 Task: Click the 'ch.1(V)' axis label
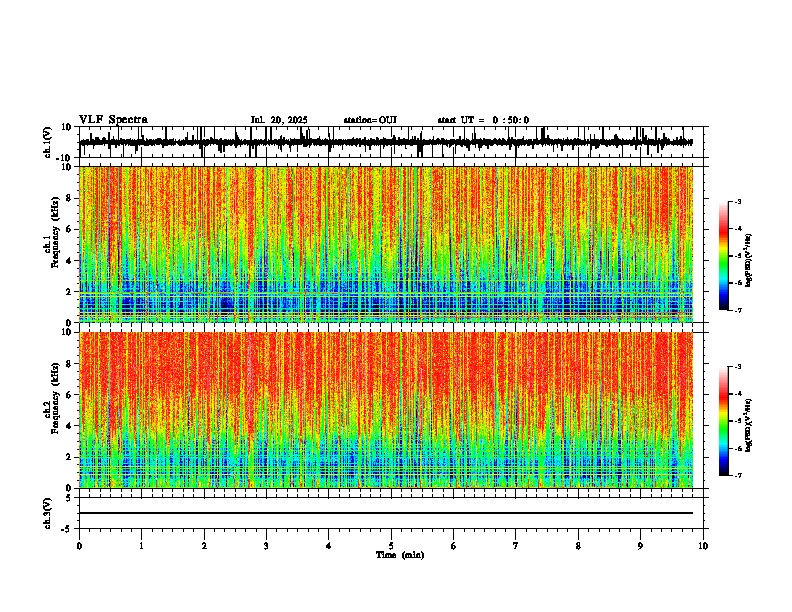pyautogui.click(x=48, y=142)
